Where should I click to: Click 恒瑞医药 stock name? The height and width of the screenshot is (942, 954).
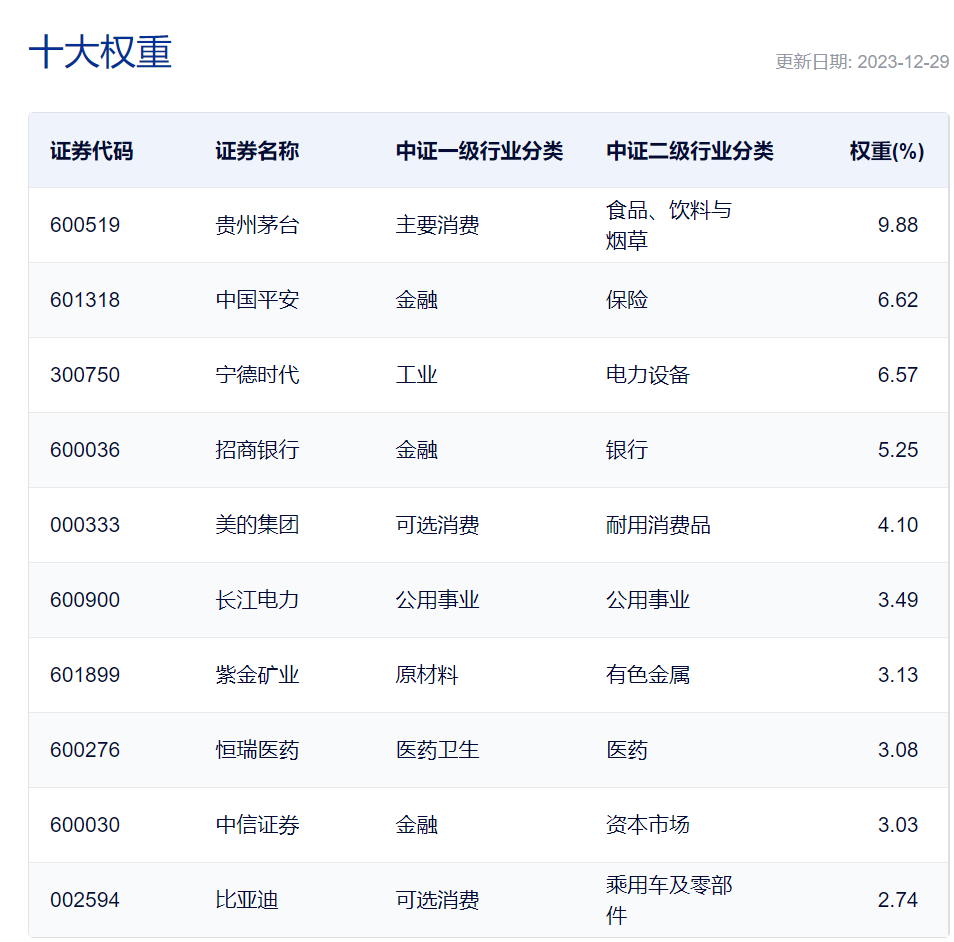pos(257,750)
